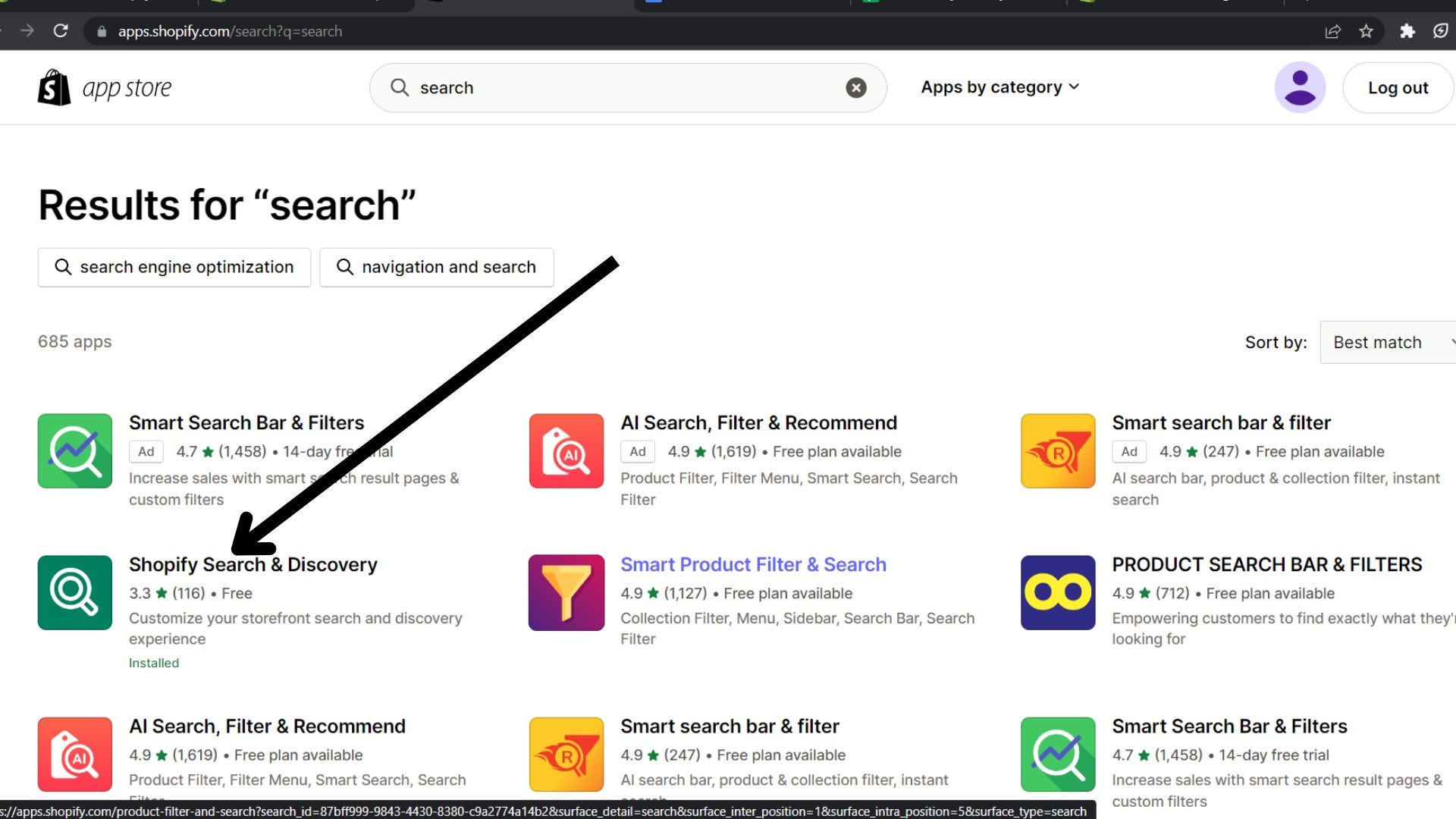
Task: Click the magnifier icon in the search bar
Action: pyautogui.click(x=400, y=88)
